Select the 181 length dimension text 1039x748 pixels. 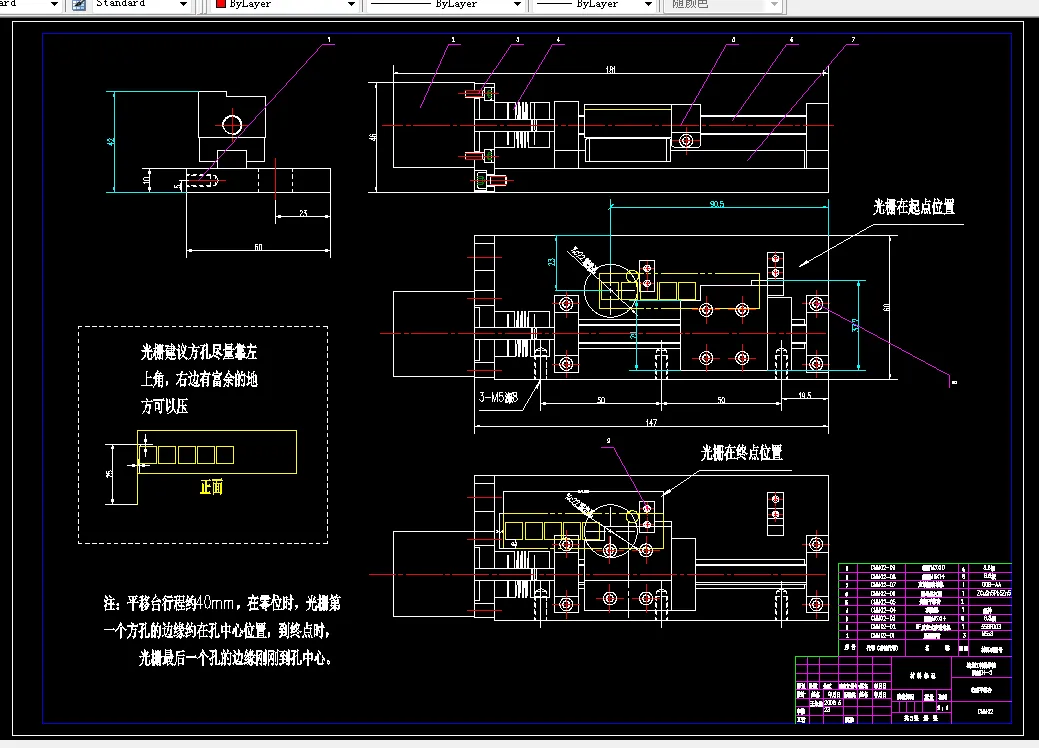click(610, 70)
